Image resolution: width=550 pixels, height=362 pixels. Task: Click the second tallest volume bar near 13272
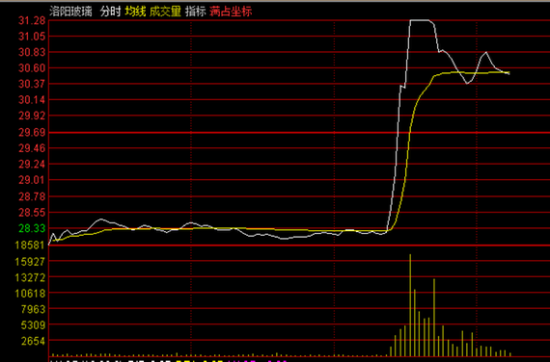(x=434, y=317)
